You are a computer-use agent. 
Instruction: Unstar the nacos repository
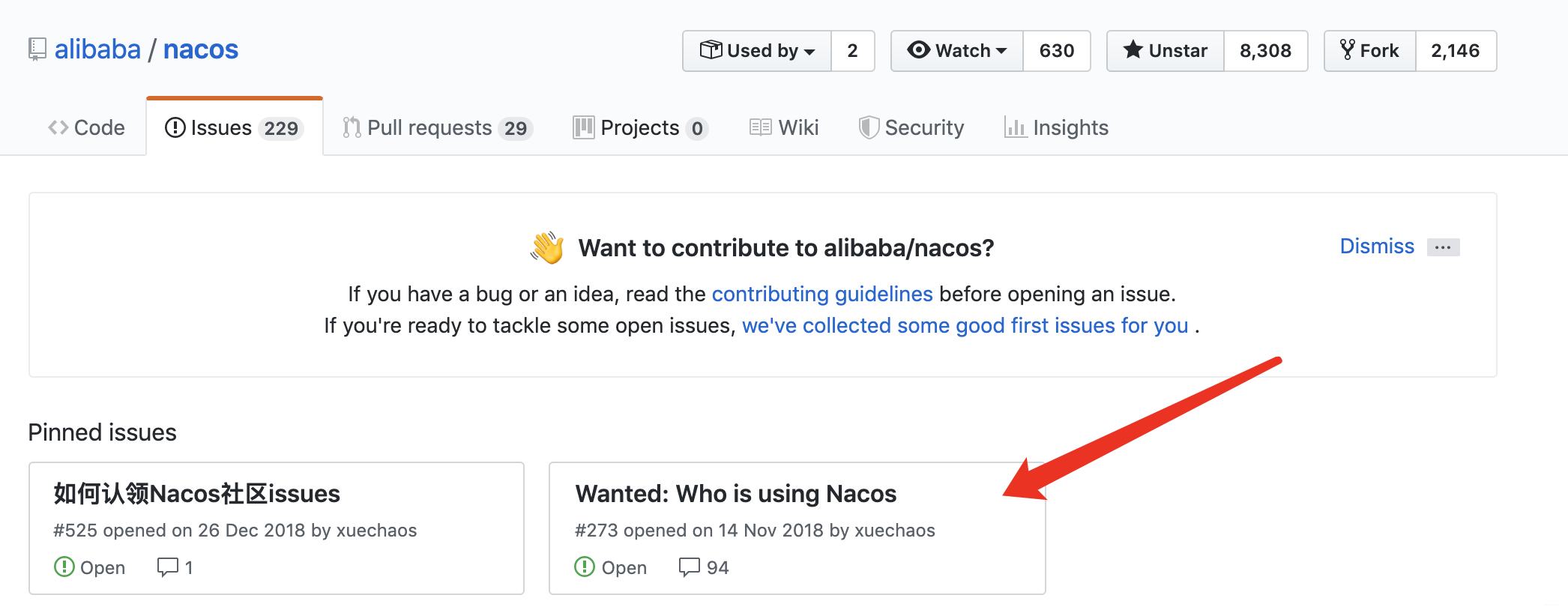(x=1166, y=51)
